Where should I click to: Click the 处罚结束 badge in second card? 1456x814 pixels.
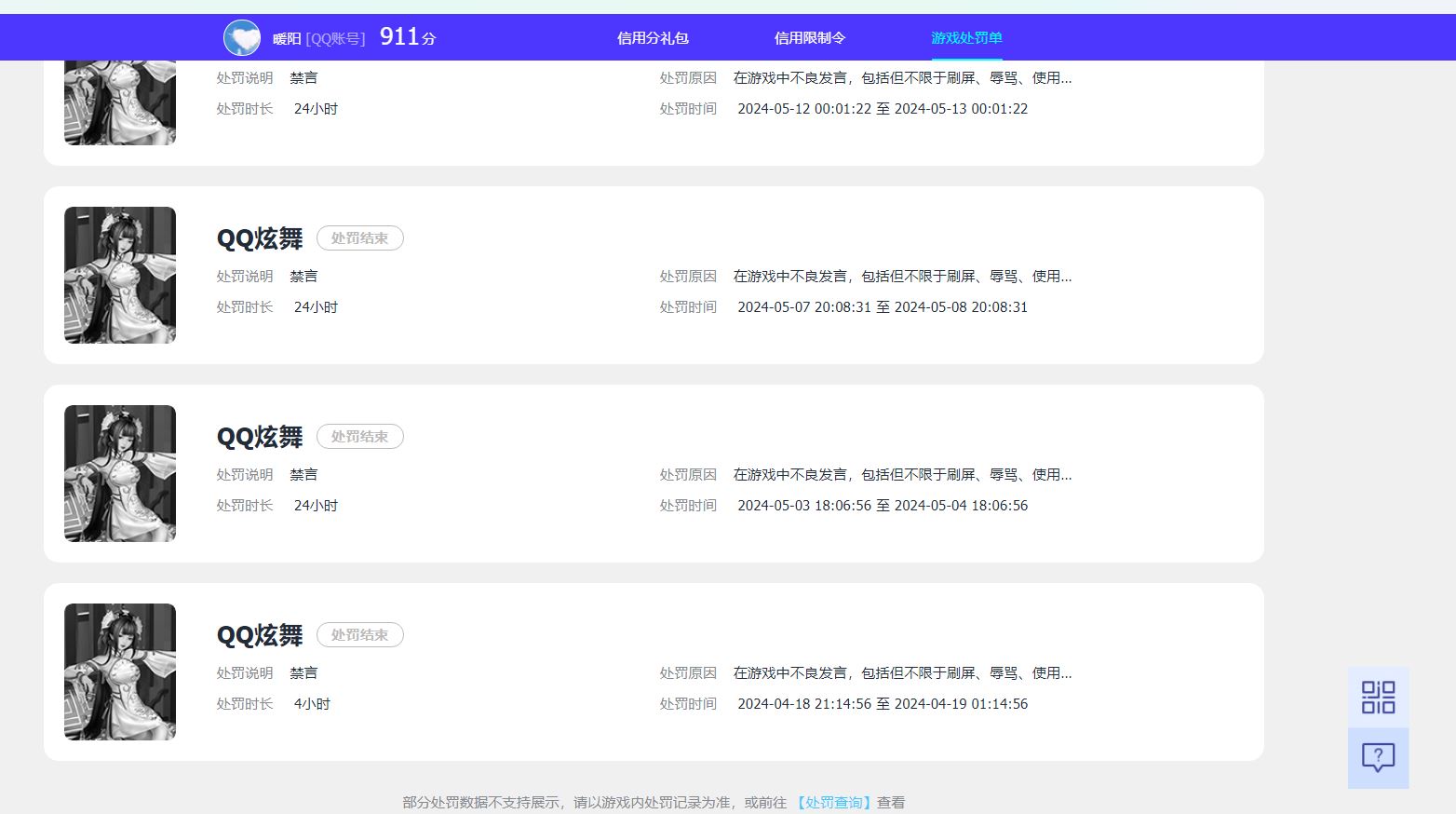pos(360,237)
